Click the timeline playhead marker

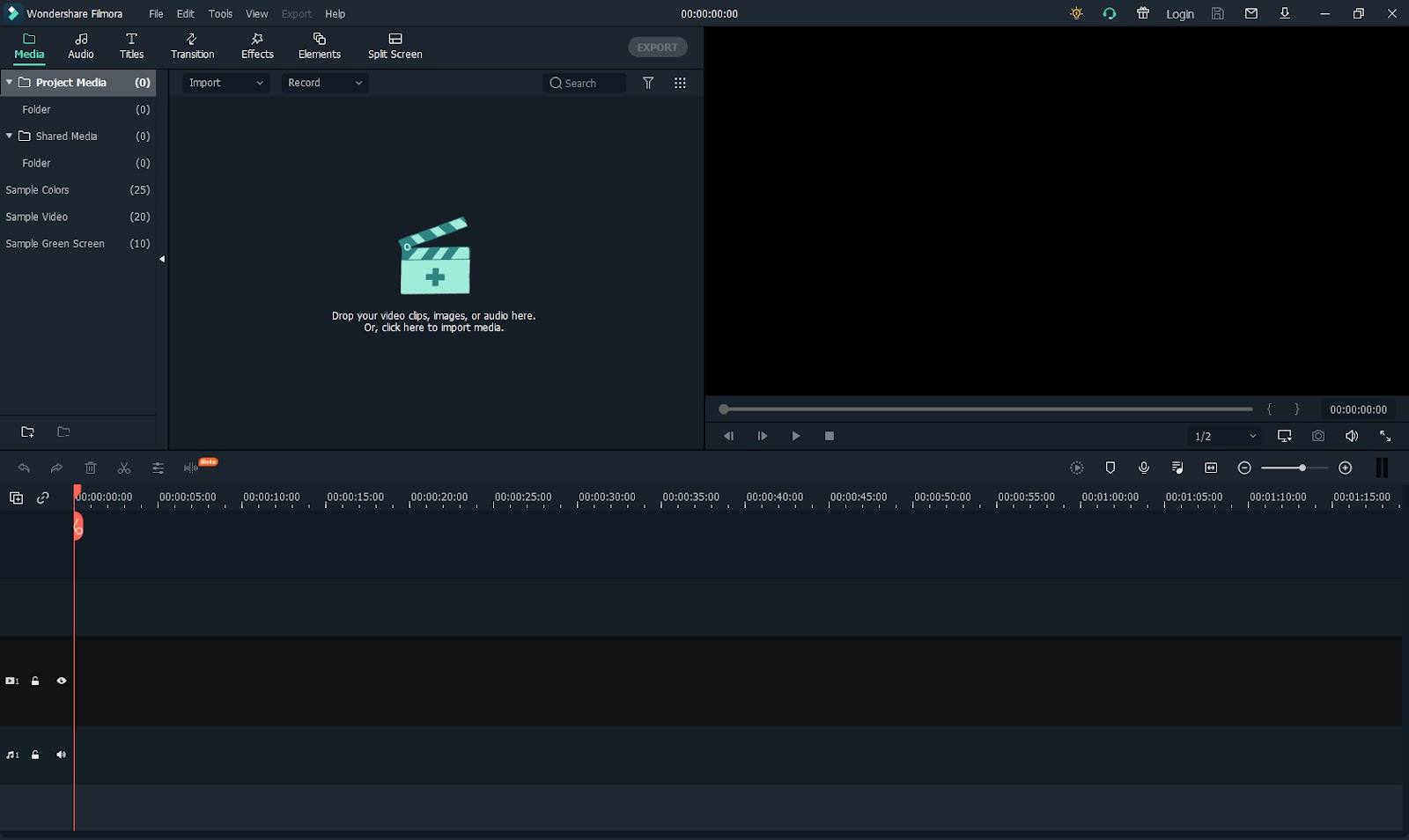coord(77,526)
